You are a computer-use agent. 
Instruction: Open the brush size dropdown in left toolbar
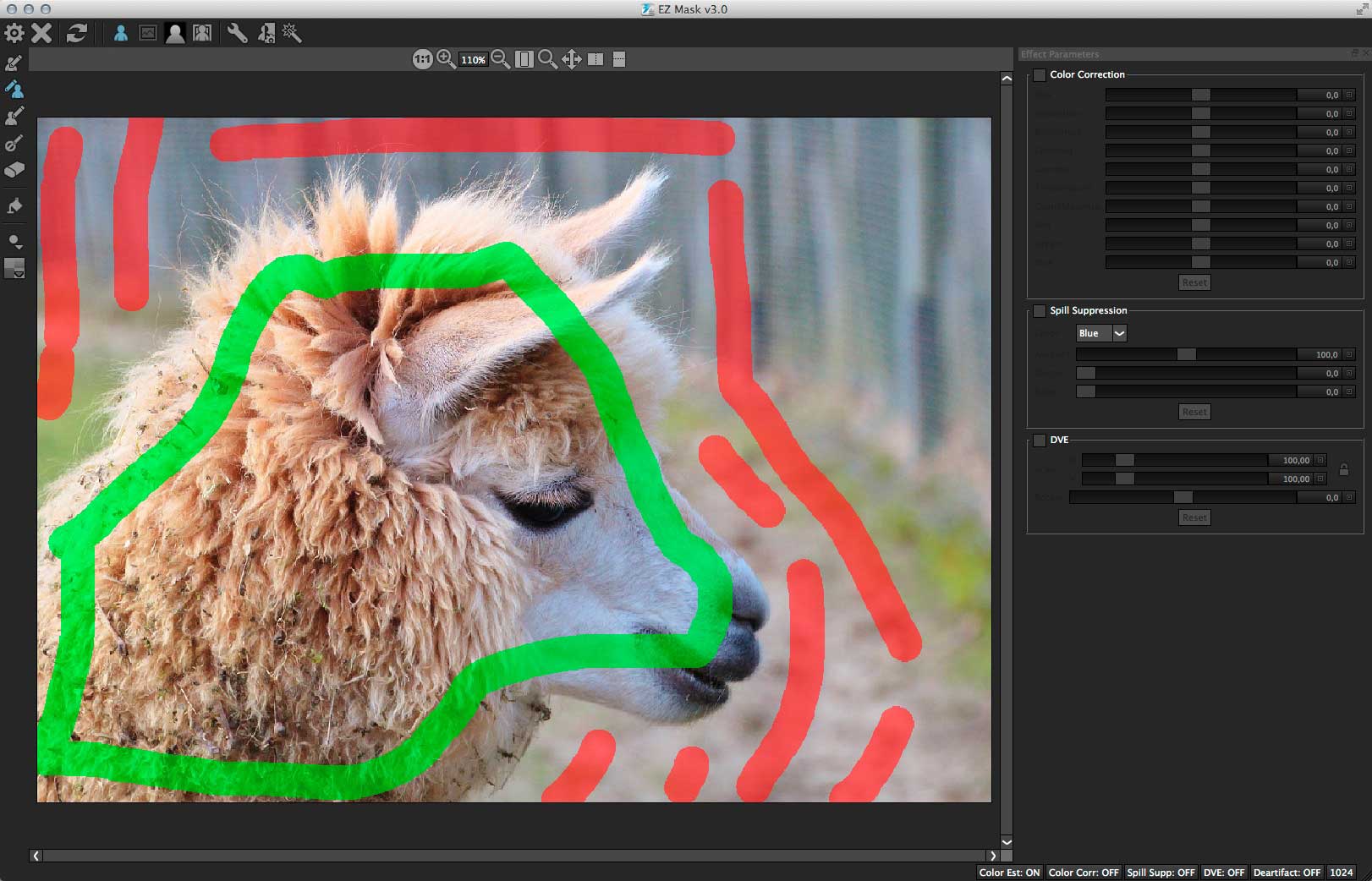(15, 243)
